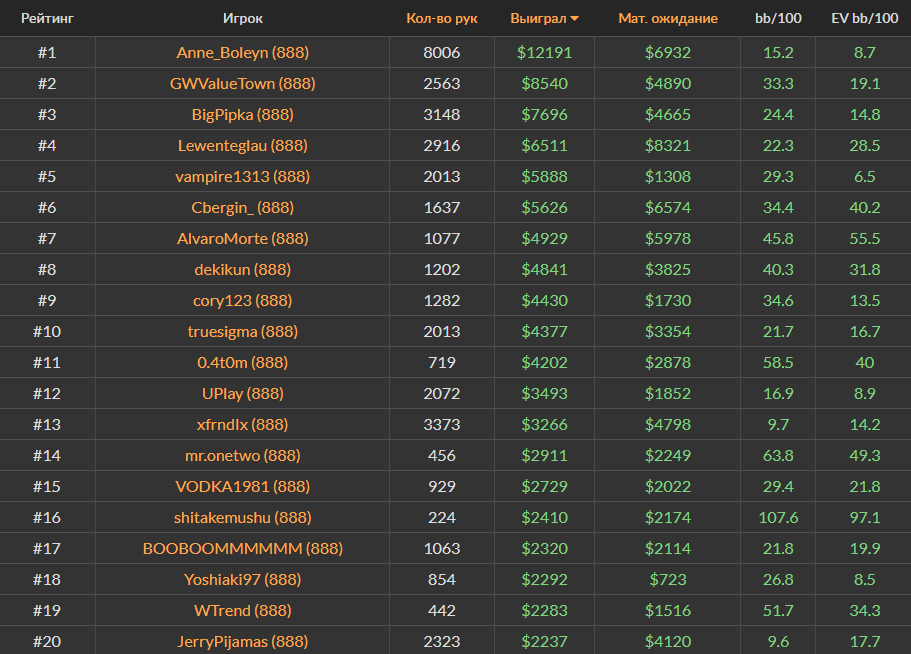This screenshot has height=654, width=911.
Task: Select player BigPipka (888)
Action: pyautogui.click(x=243, y=114)
